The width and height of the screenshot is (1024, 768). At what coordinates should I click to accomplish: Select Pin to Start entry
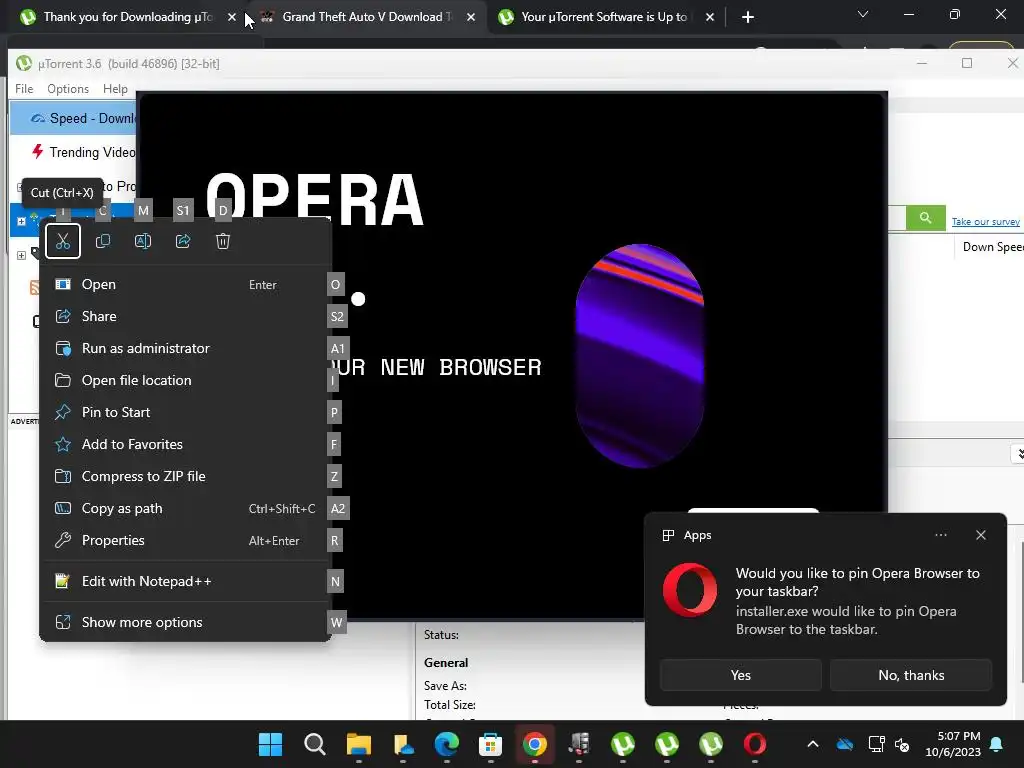pos(185,412)
